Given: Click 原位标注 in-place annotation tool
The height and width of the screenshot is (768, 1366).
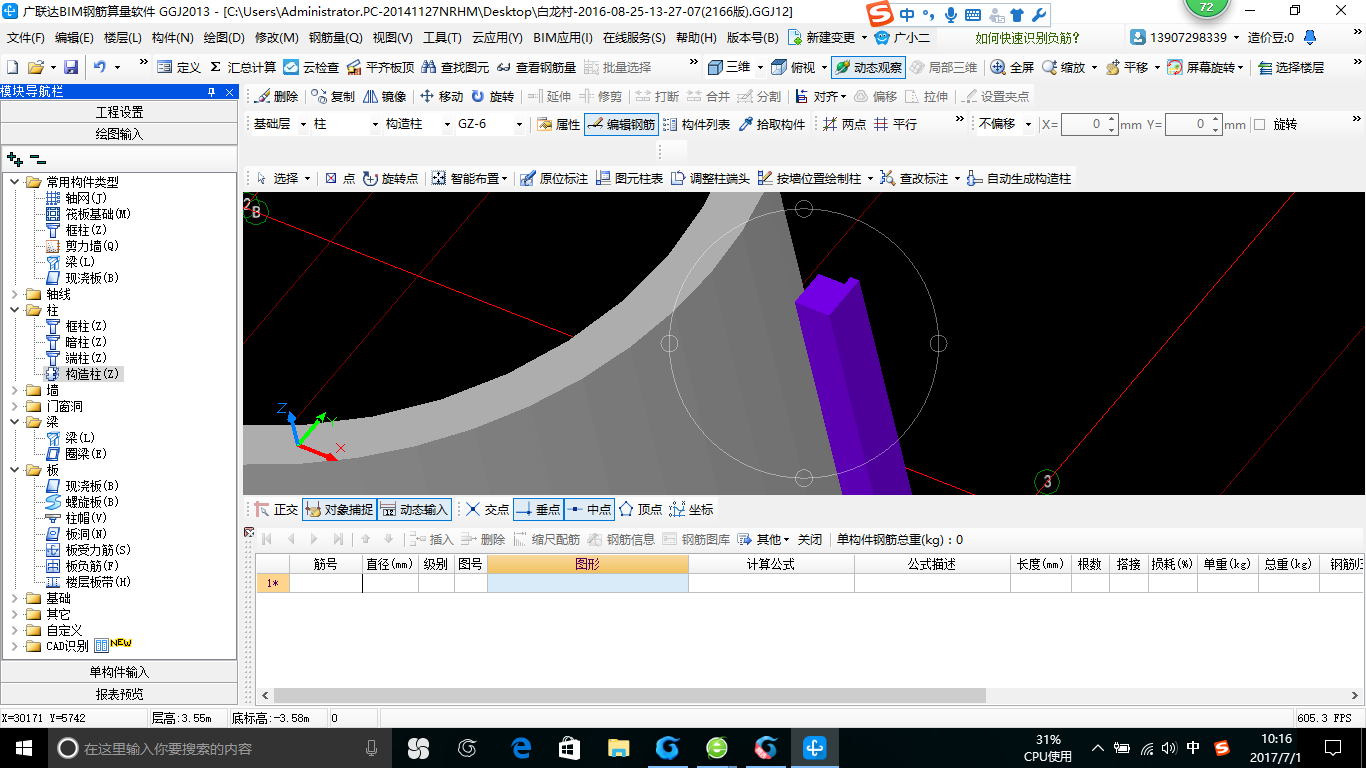Looking at the screenshot, I should (553, 178).
